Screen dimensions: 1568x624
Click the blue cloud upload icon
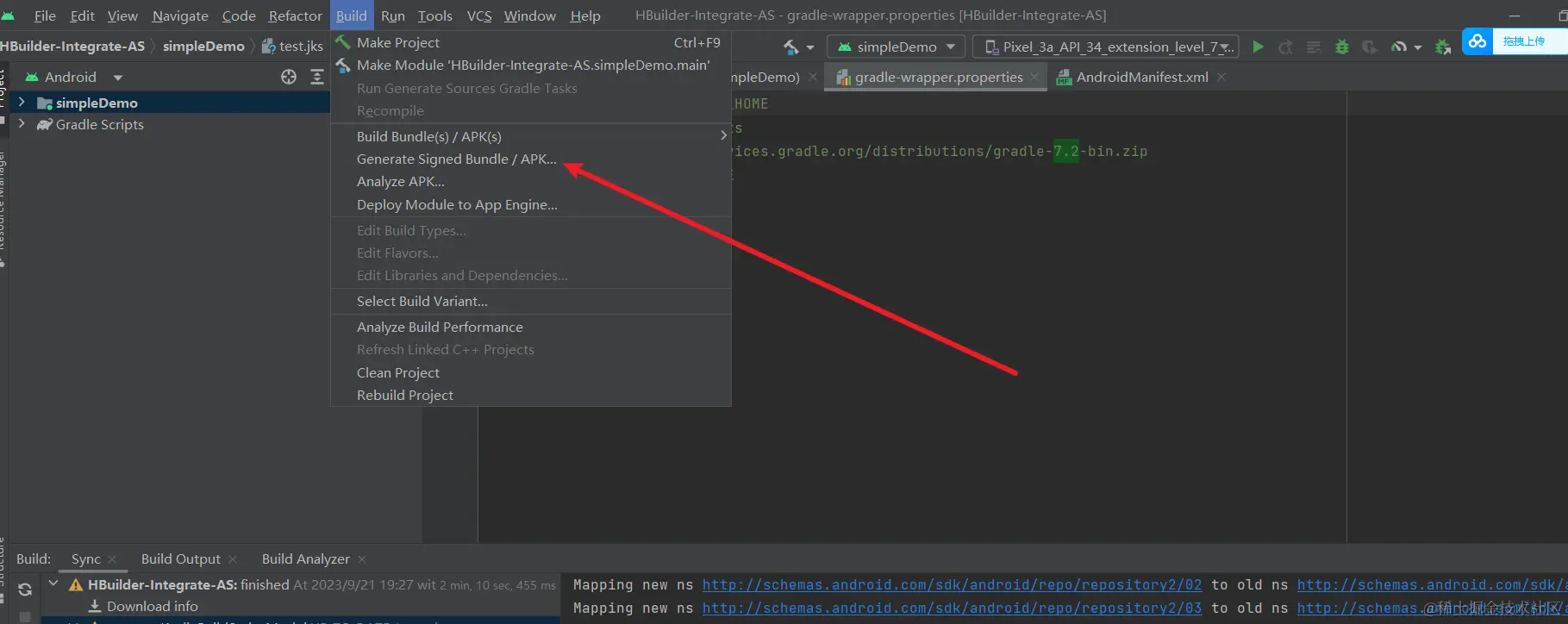coord(1477,41)
